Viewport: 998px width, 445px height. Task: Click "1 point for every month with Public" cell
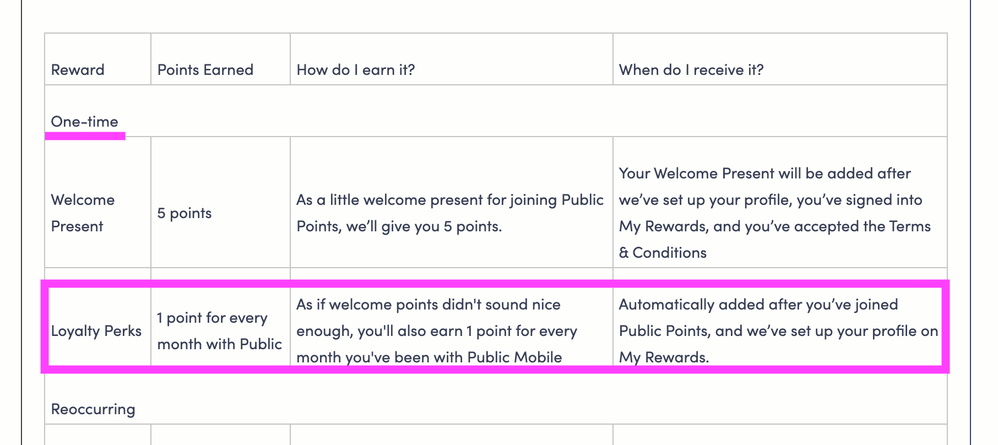(219, 330)
